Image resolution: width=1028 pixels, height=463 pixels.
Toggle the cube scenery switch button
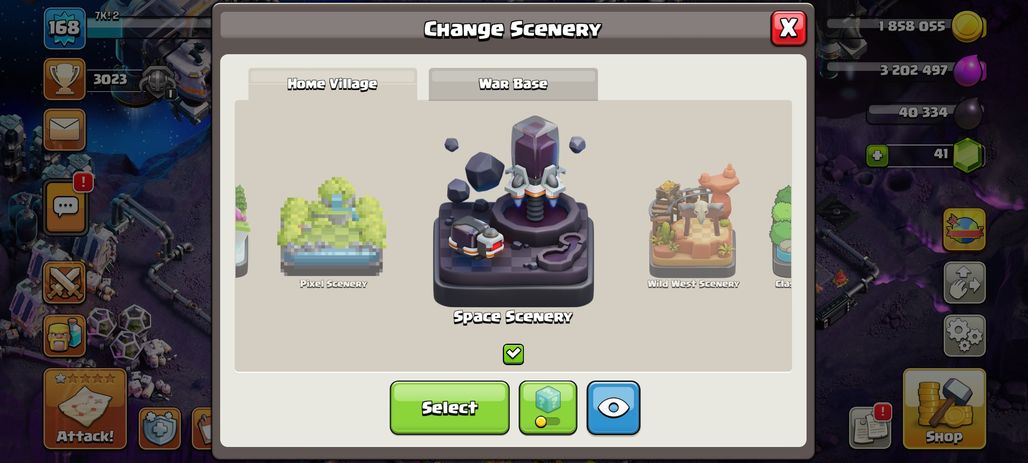tap(548, 408)
